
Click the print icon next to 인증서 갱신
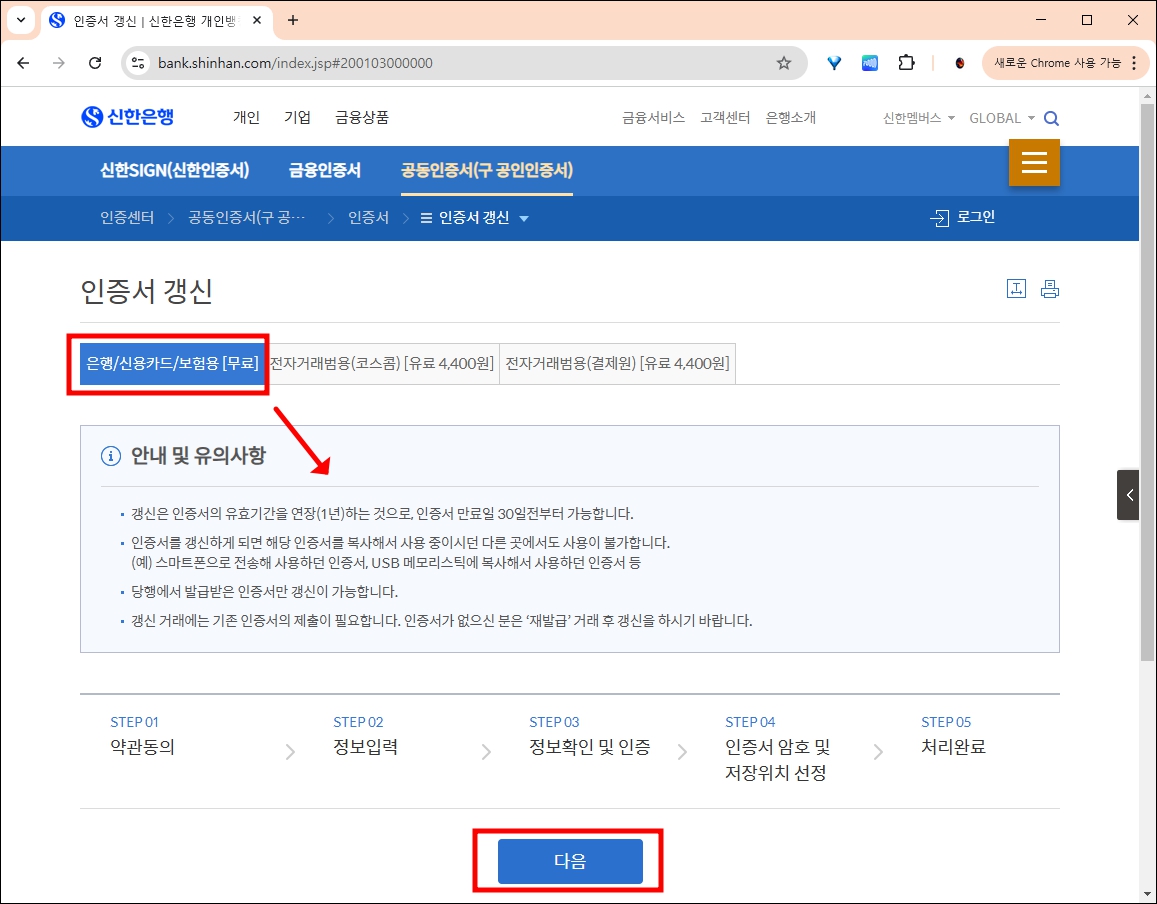tap(1049, 288)
